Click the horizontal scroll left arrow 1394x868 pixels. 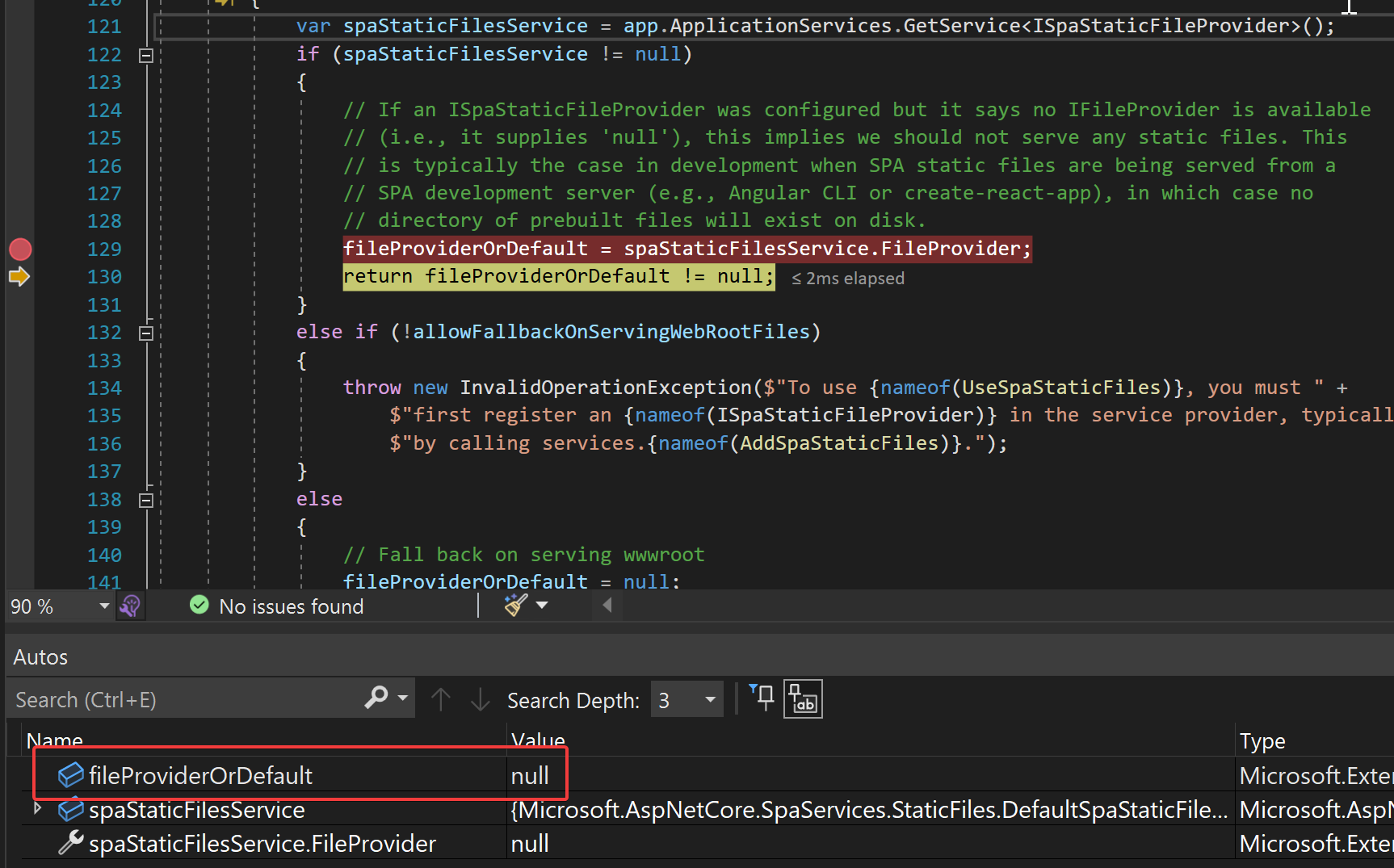tap(607, 605)
